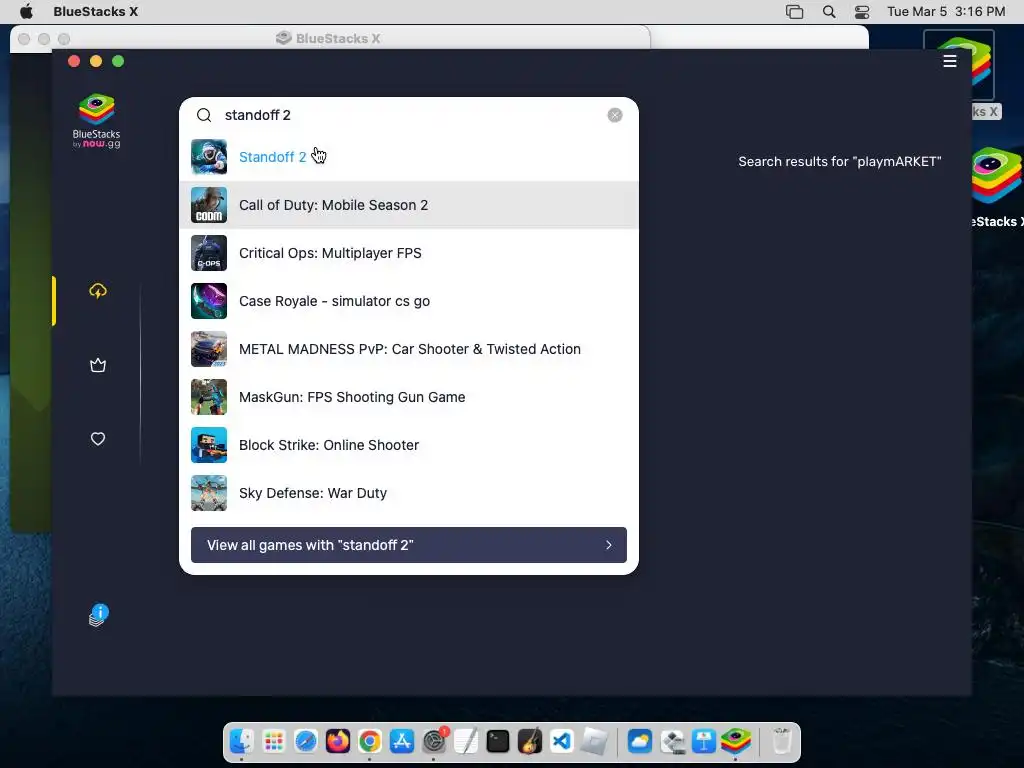Open the heart favorites sidebar icon
Image resolution: width=1024 pixels, height=768 pixels.
[98, 439]
